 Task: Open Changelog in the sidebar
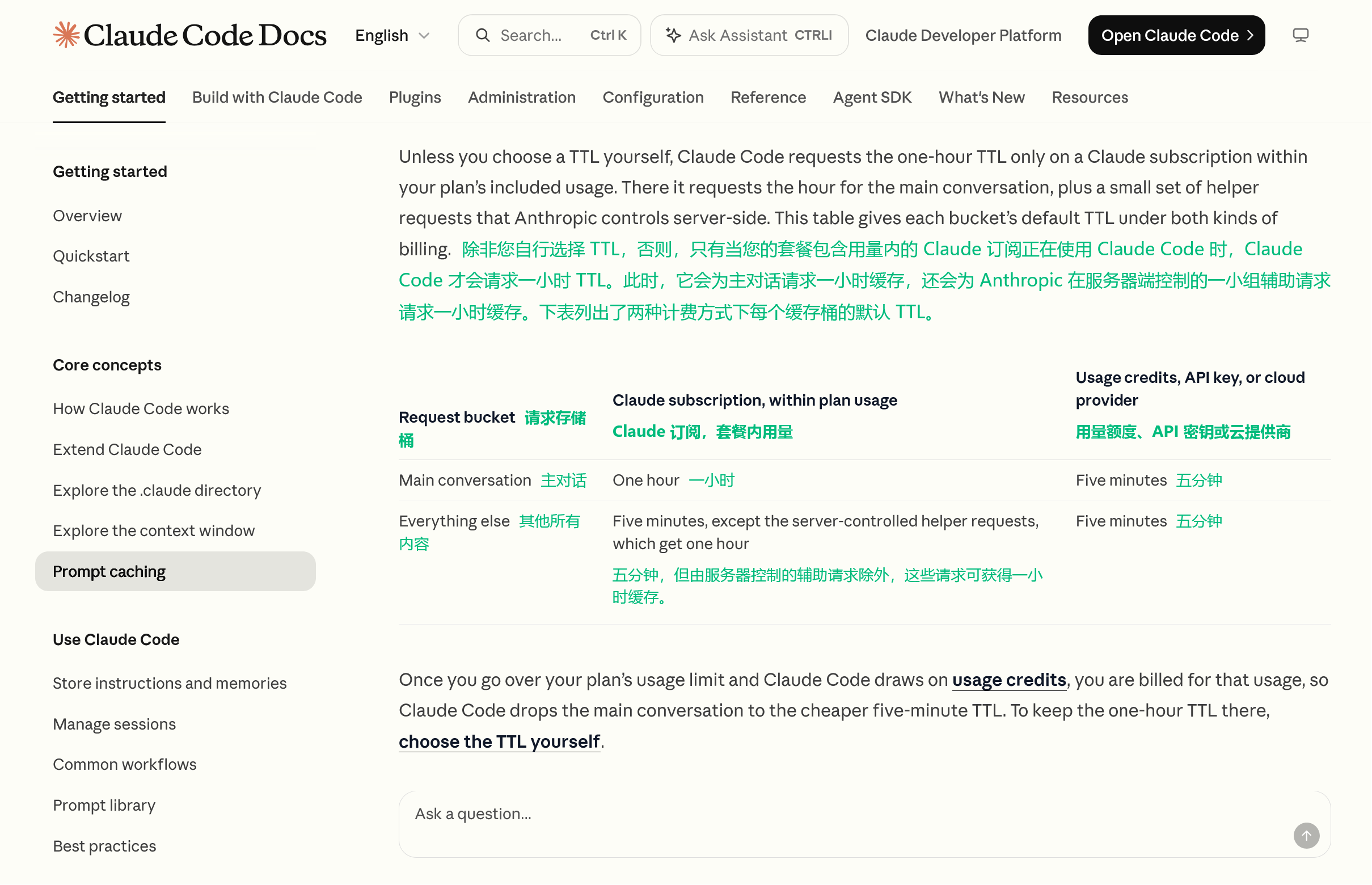91,297
